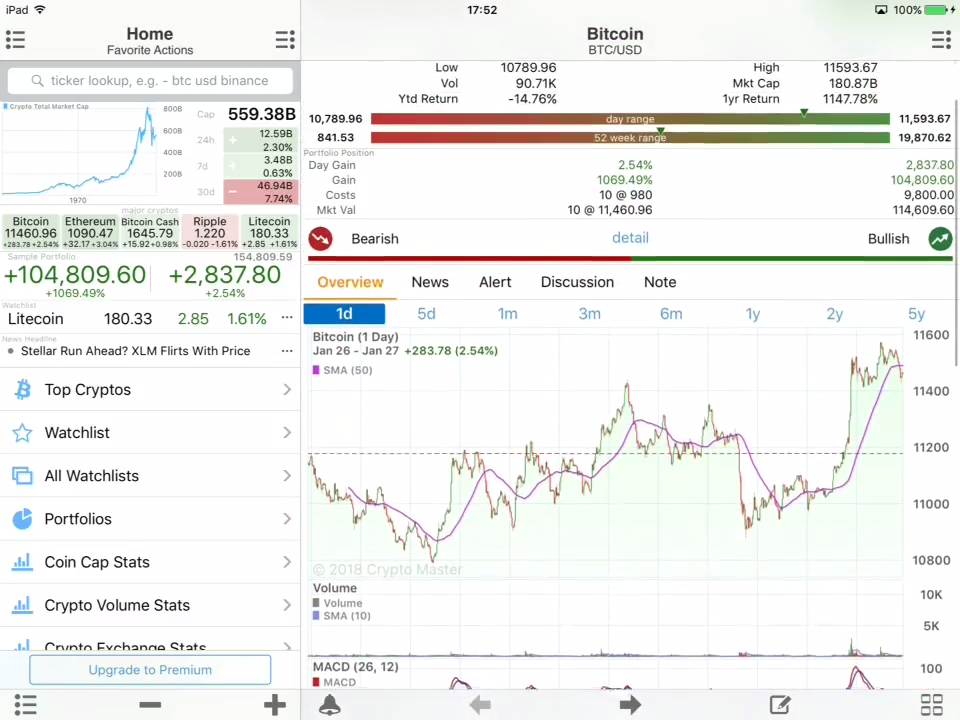Select the 5d chart range
The image size is (960, 720).
426,314
